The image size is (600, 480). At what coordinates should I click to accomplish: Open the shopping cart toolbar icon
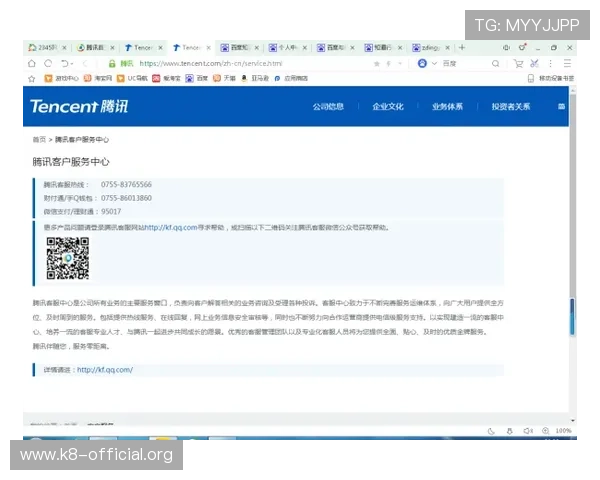click(518, 64)
